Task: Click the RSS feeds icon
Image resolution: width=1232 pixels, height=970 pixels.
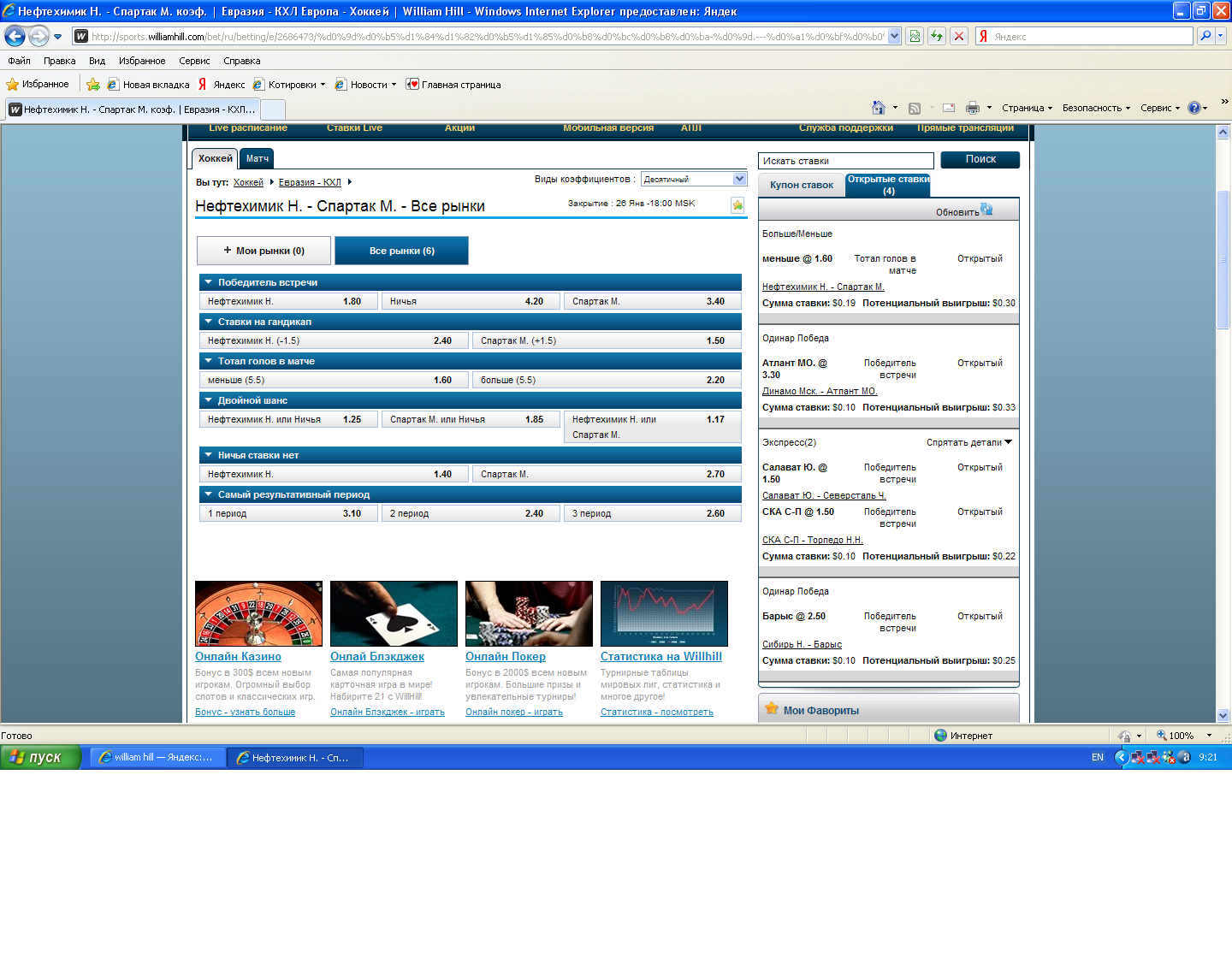Action: click(x=915, y=108)
